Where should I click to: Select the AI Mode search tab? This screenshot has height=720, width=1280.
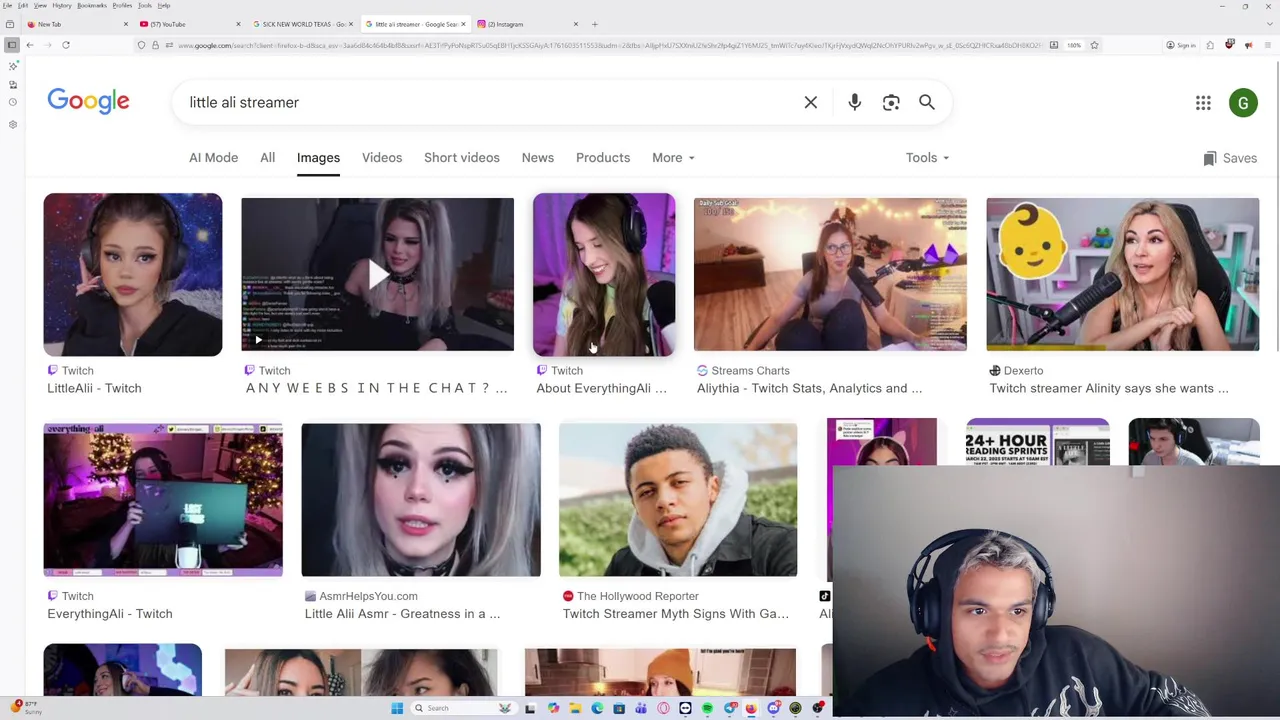pyautogui.click(x=213, y=158)
